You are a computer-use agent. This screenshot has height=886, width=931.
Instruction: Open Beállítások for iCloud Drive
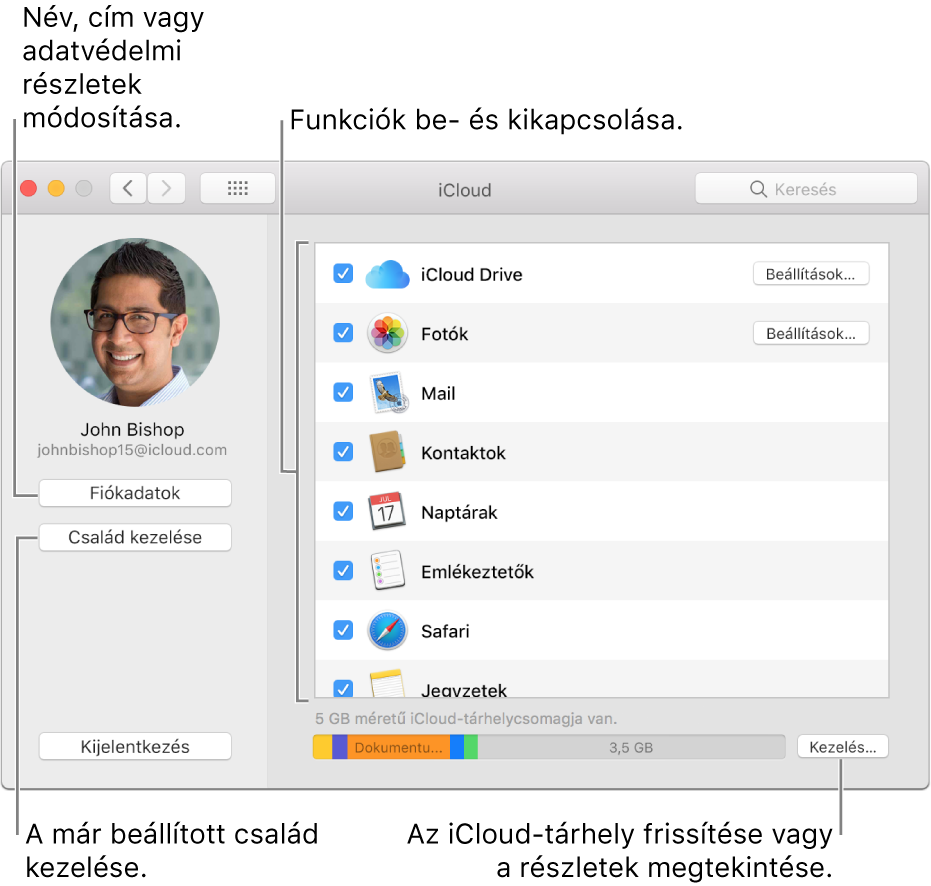pyautogui.click(x=810, y=273)
